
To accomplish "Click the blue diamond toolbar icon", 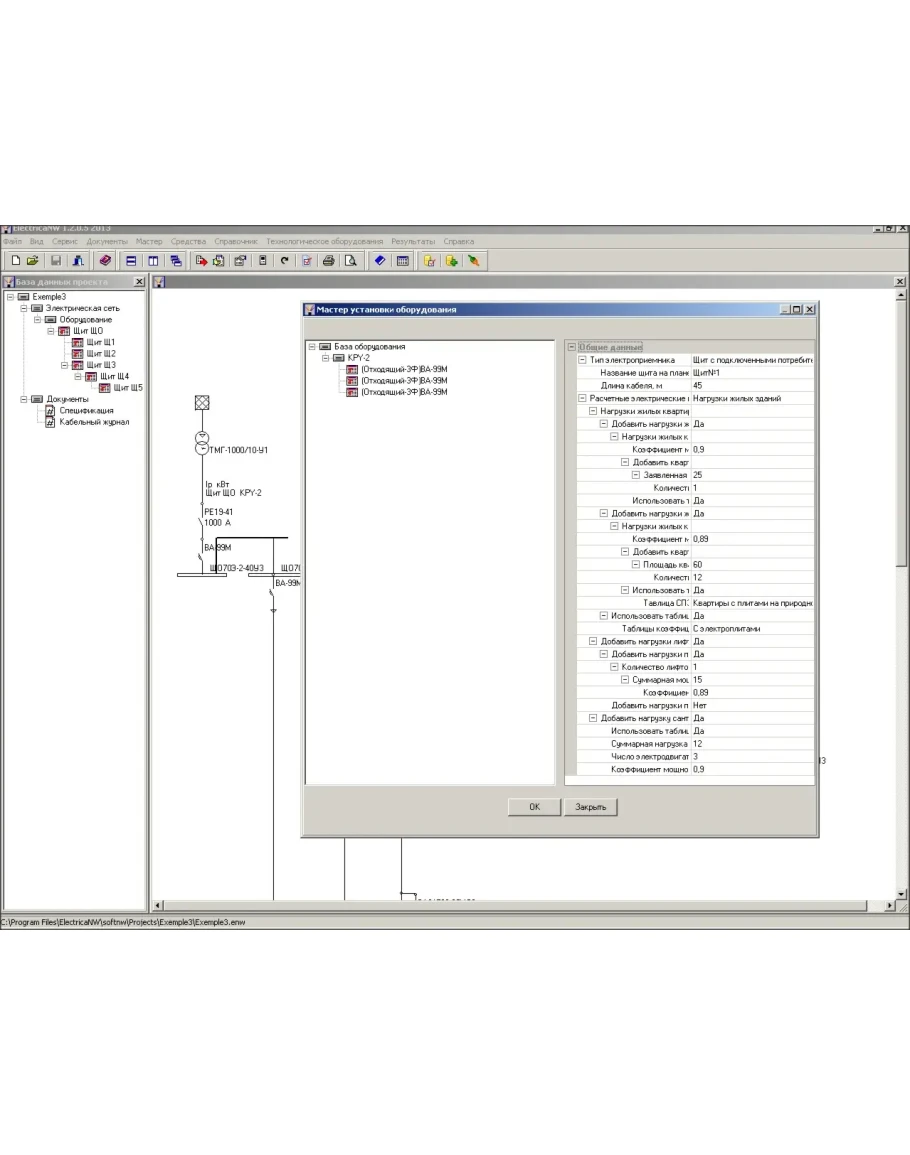I will click(x=379, y=261).
